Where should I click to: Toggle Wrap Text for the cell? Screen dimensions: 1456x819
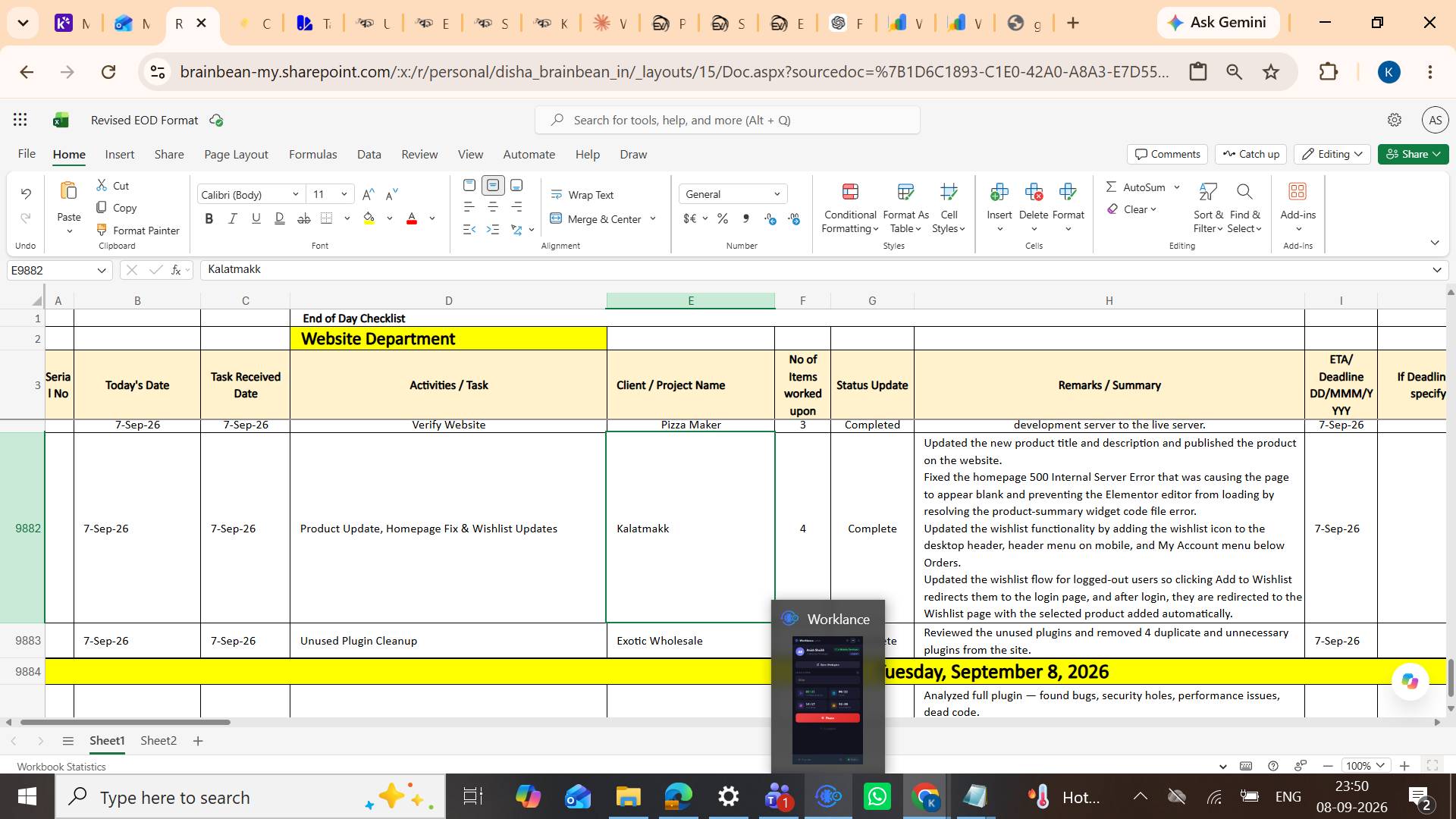[x=582, y=195]
